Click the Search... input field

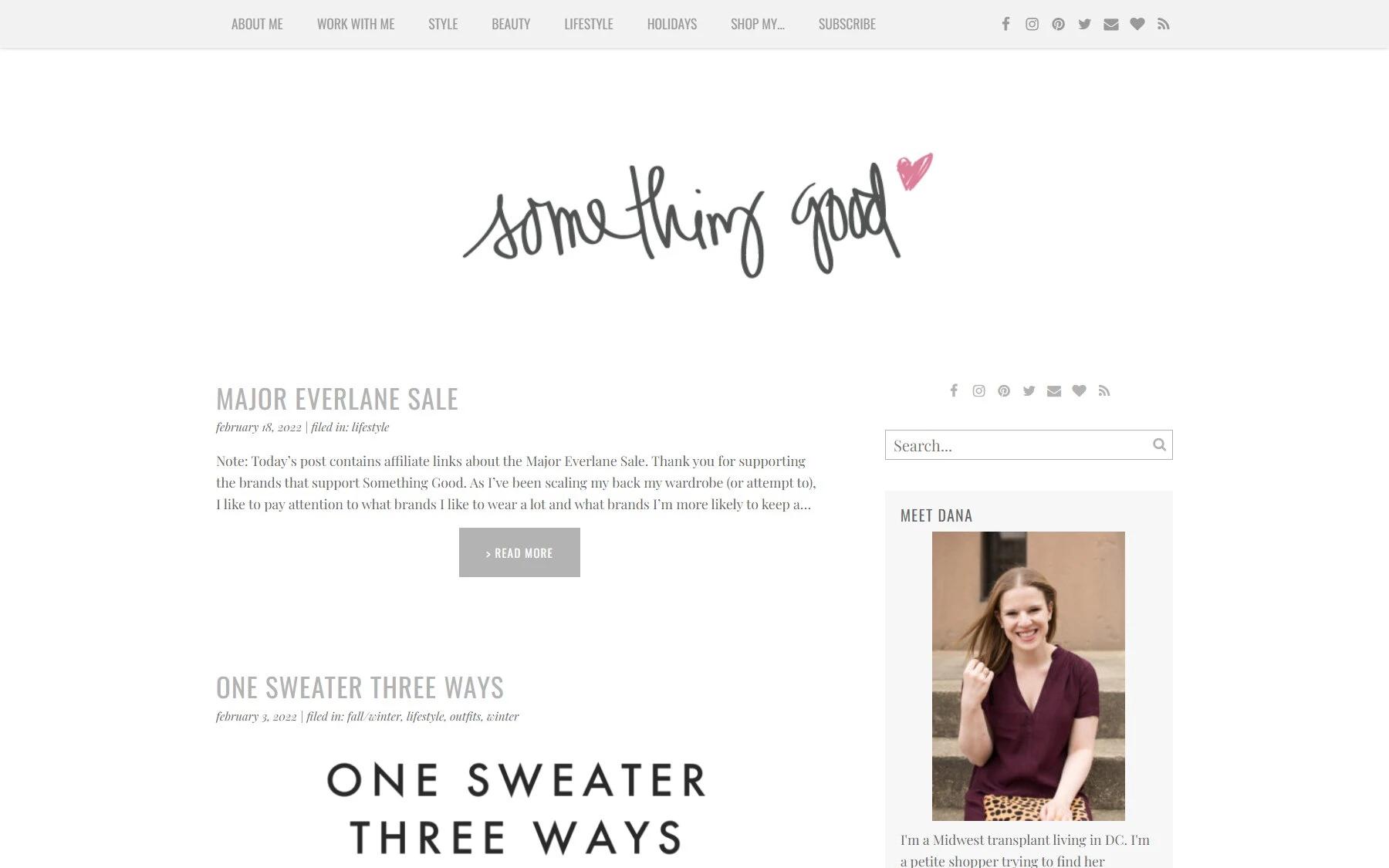(x=1029, y=444)
